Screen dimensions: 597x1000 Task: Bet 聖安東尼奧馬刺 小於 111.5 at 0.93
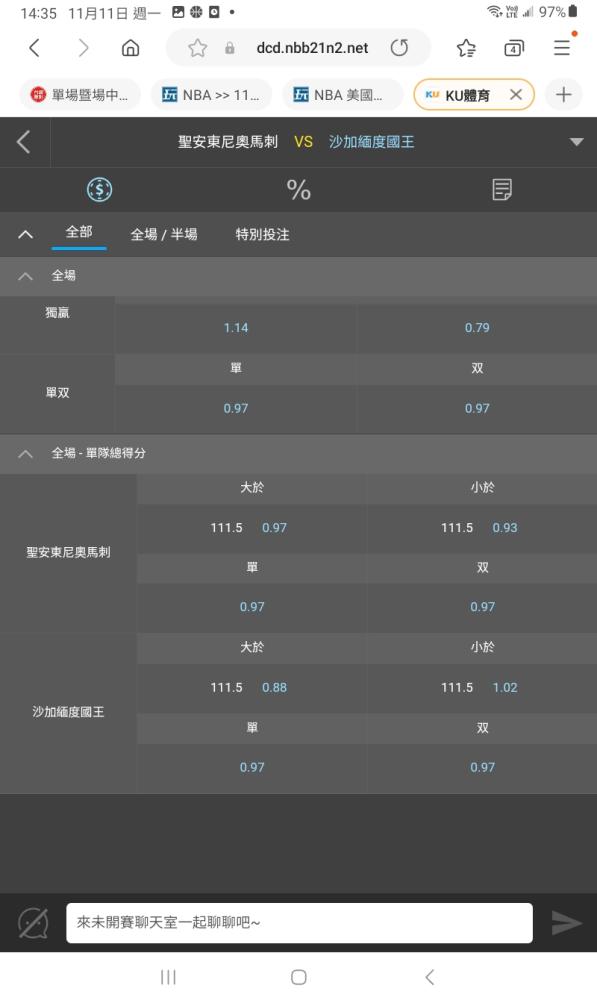[x=482, y=528]
